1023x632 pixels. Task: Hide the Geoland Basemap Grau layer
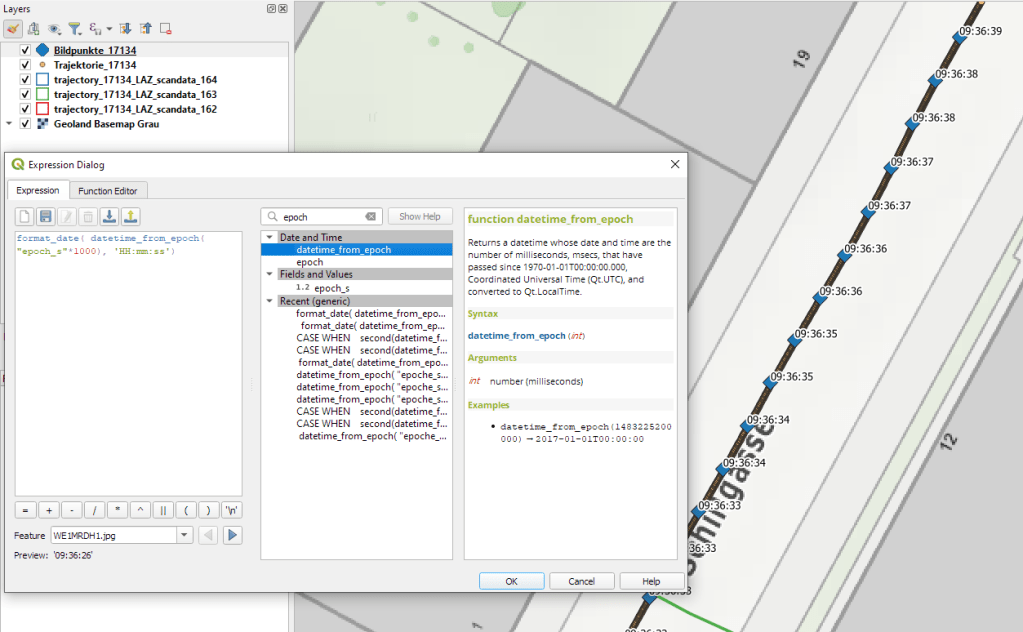(x=25, y=124)
